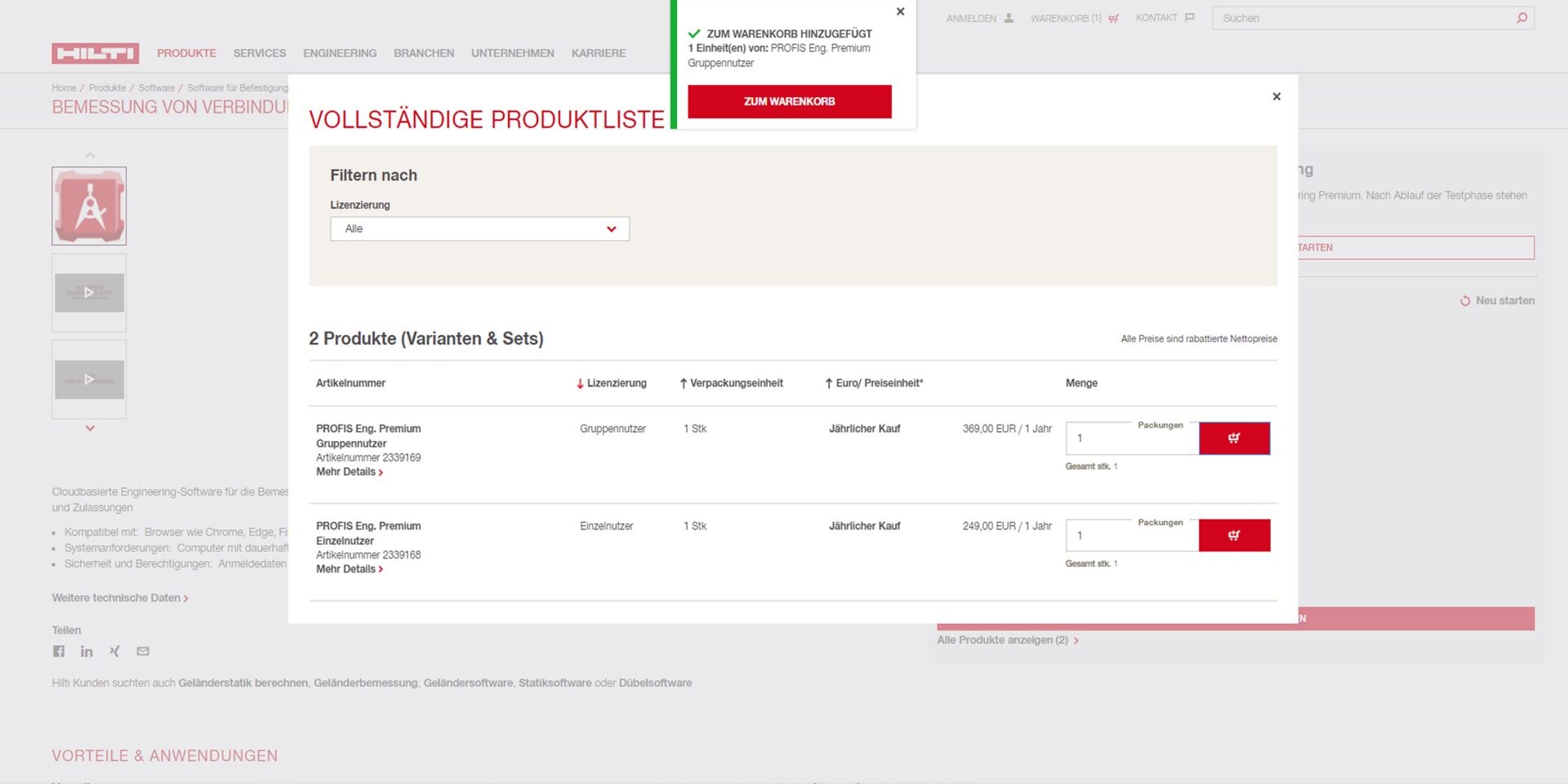The image size is (1568, 784).
Task: Sort by Lizenzierung column
Action: click(x=611, y=383)
